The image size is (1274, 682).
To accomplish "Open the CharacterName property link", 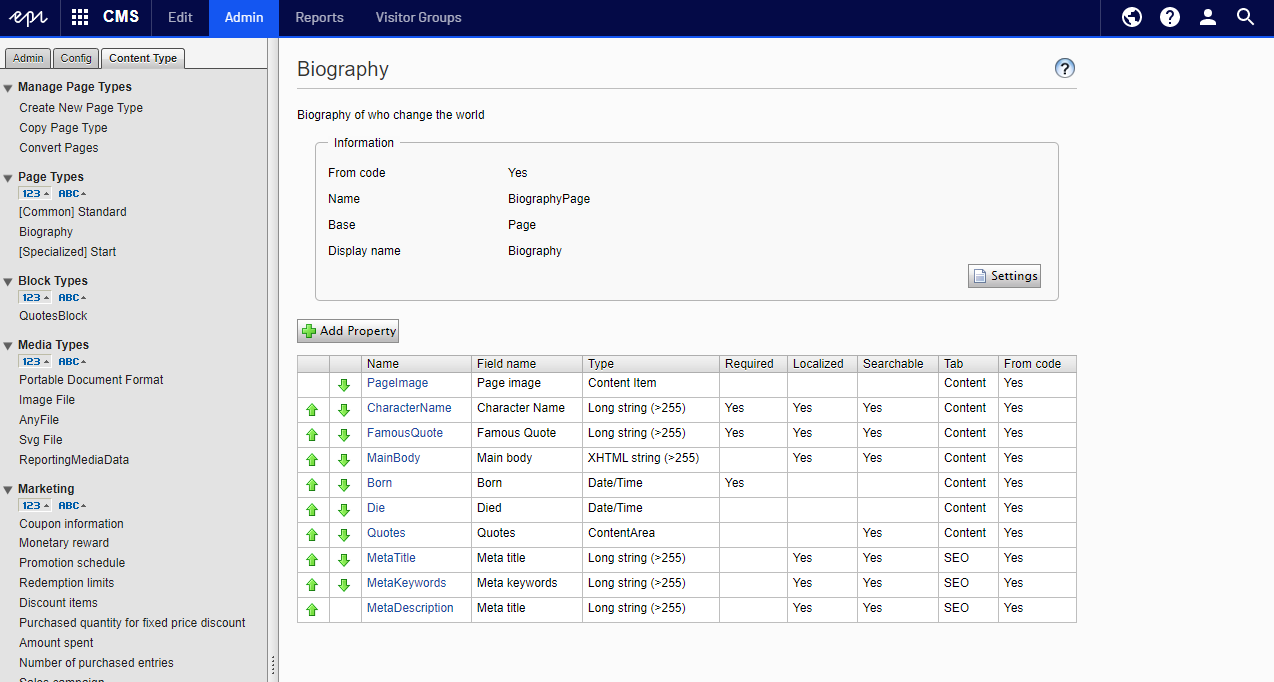I will tap(409, 408).
